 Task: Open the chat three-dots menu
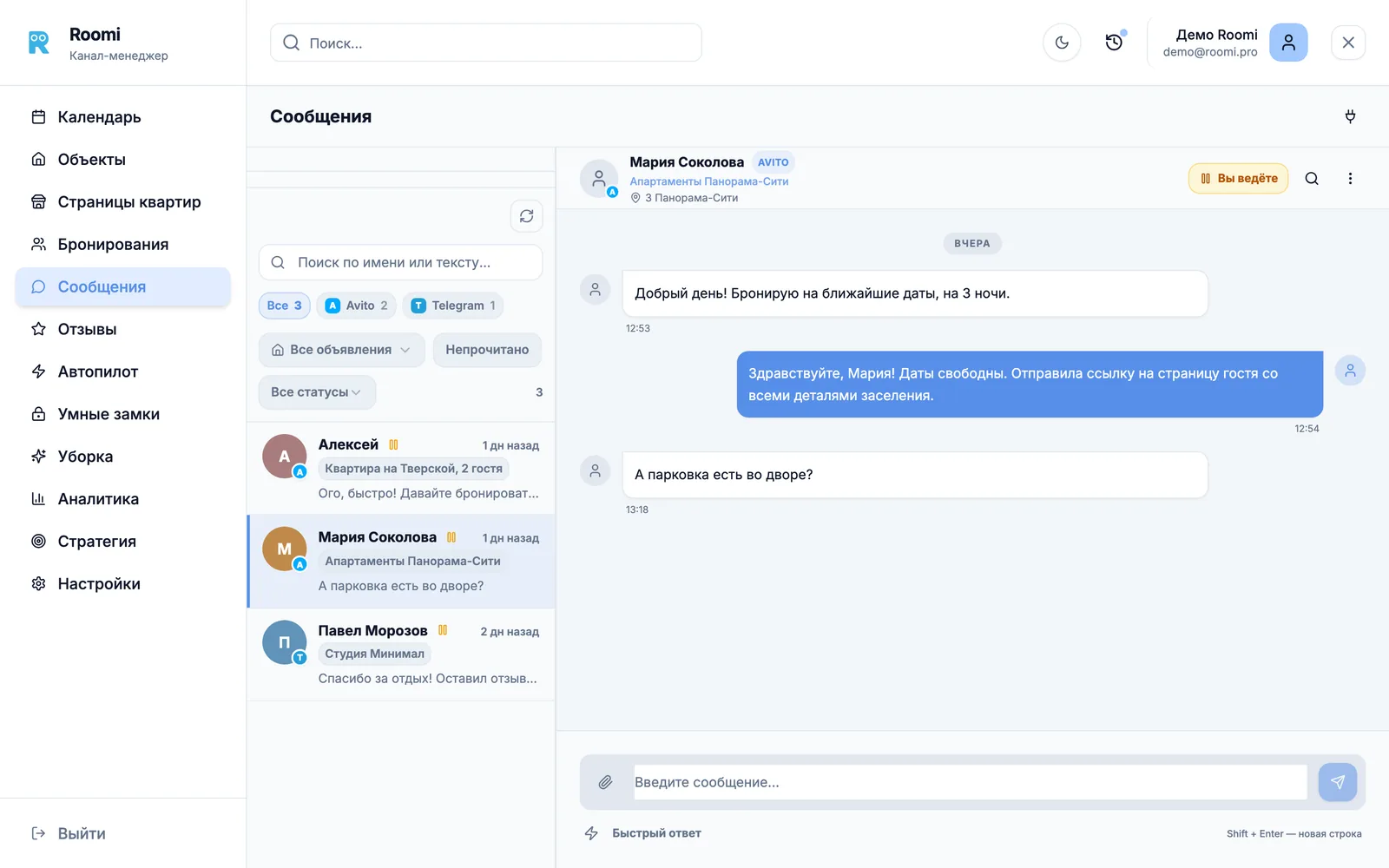(1350, 179)
